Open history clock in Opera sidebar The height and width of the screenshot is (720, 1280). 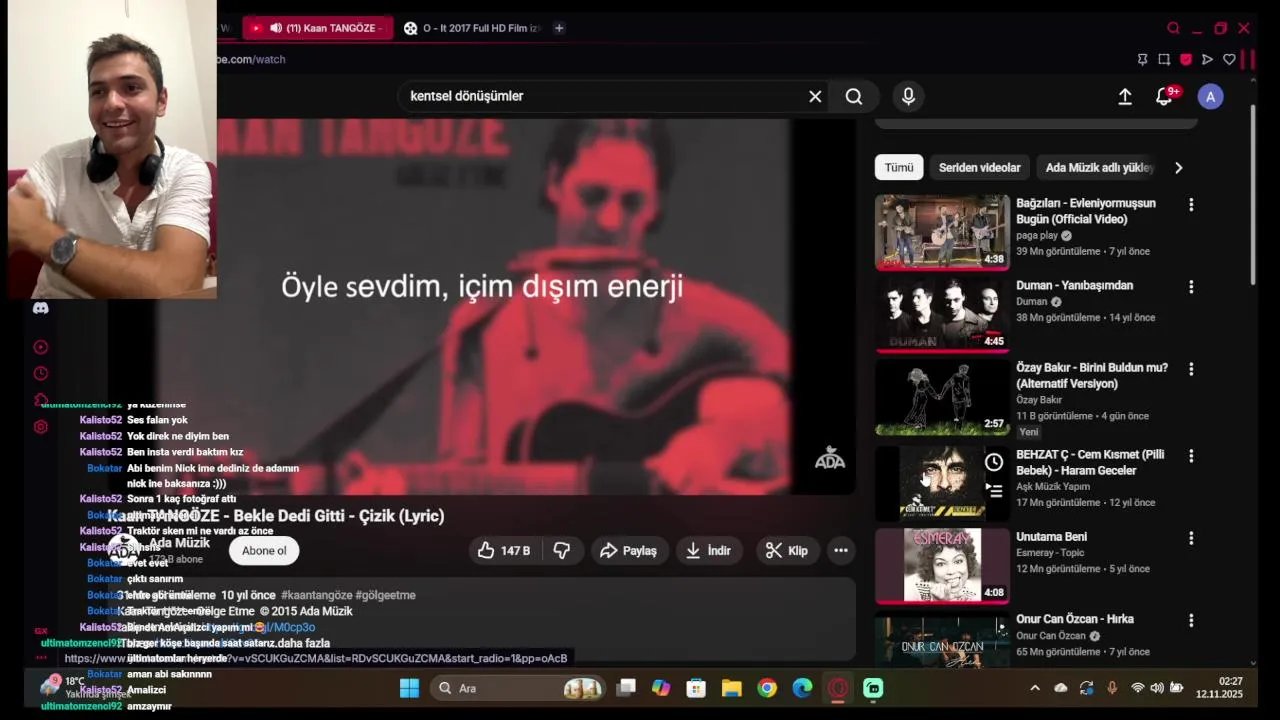(x=41, y=373)
